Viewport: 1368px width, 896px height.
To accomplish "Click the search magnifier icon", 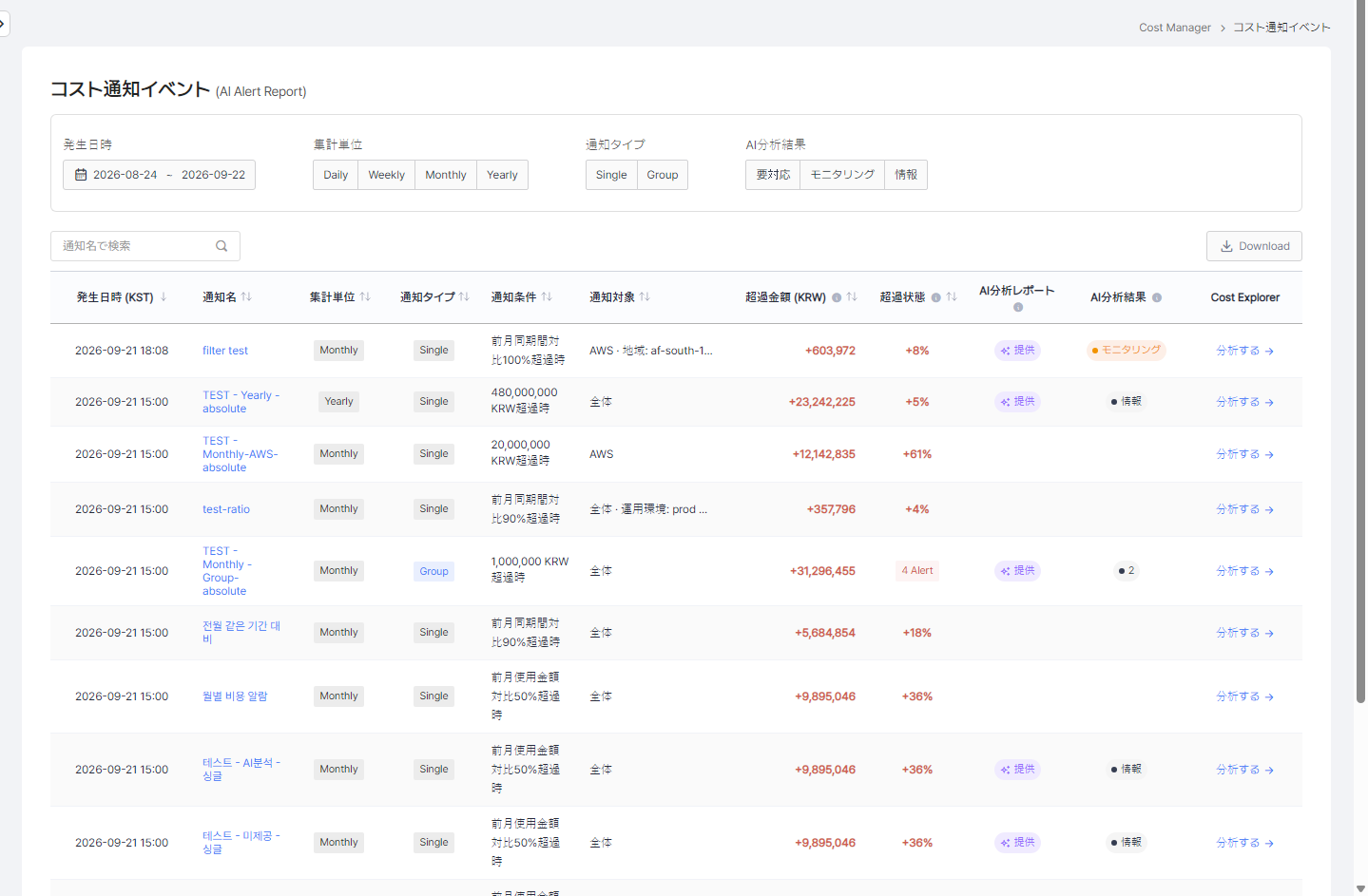I will click(222, 246).
